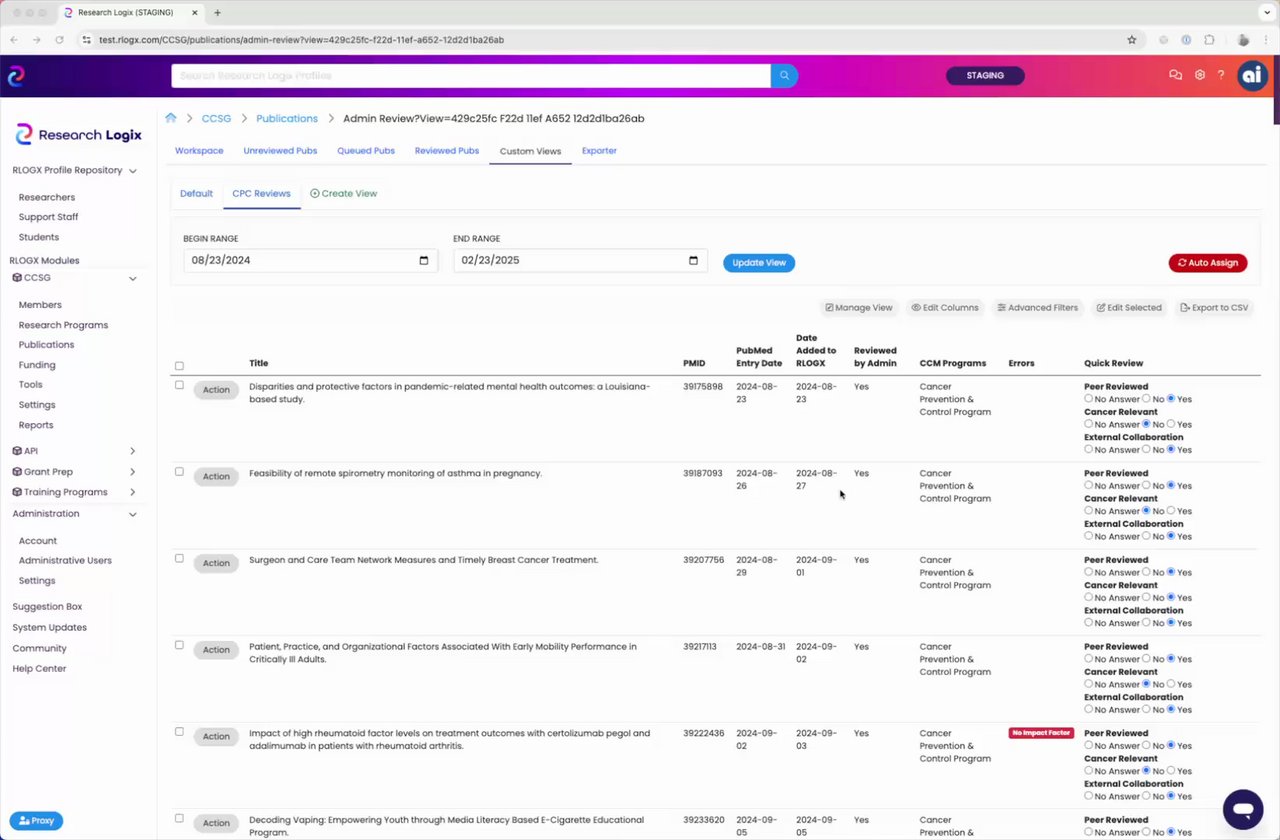Check the row for Decoding Vaping

point(180,818)
